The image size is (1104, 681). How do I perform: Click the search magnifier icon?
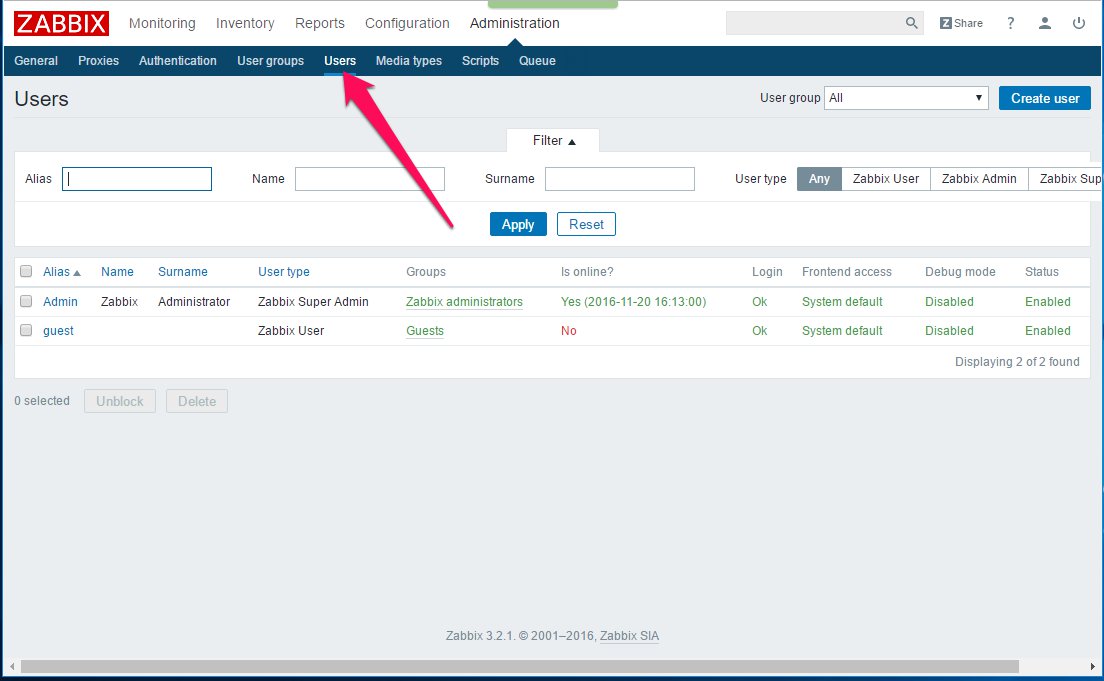[911, 23]
